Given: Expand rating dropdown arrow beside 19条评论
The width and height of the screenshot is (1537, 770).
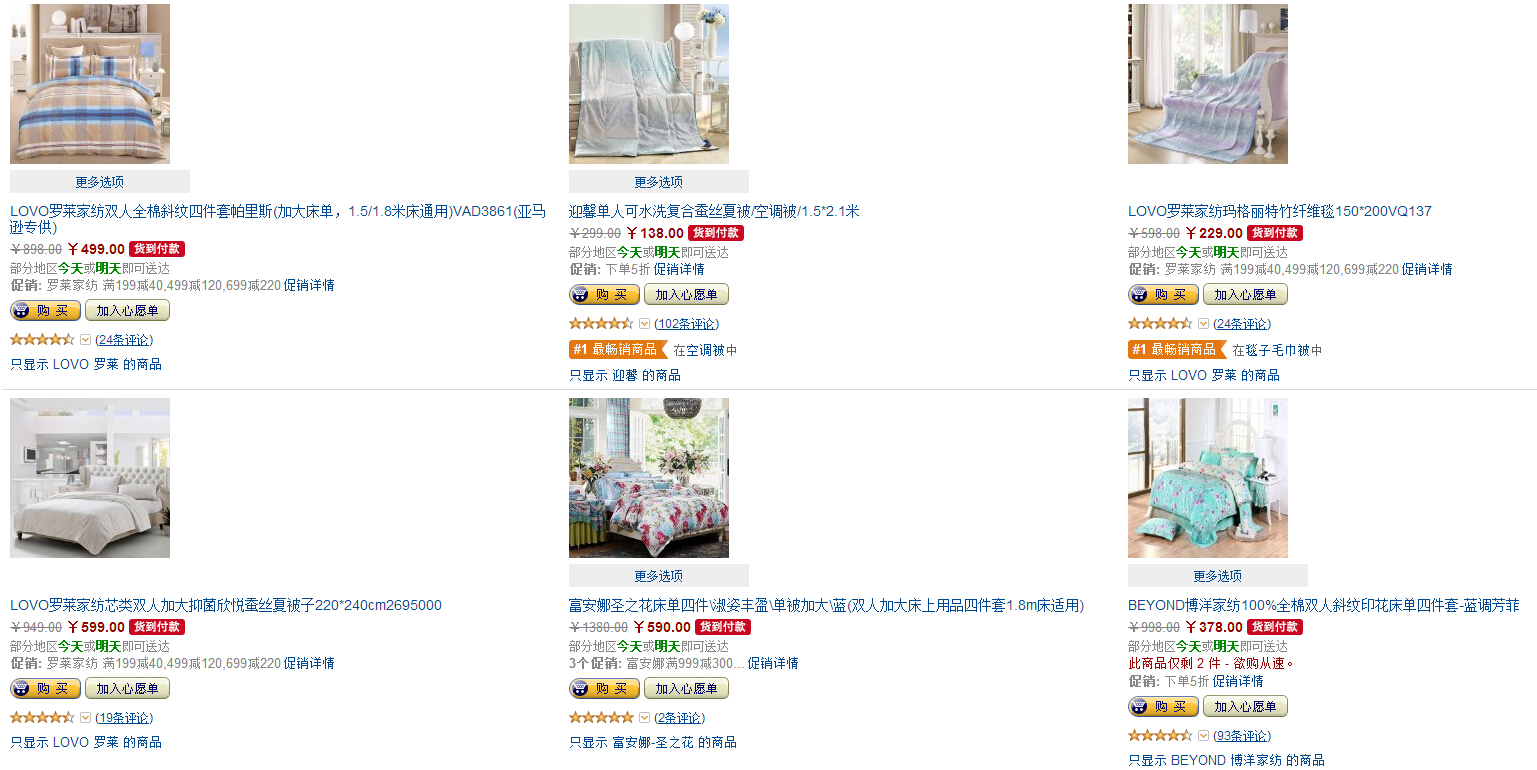Looking at the screenshot, I should (85, 717).
